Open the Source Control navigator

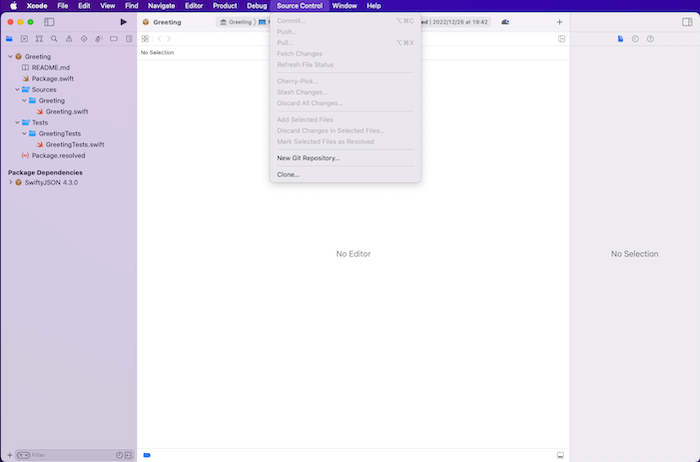24,39
